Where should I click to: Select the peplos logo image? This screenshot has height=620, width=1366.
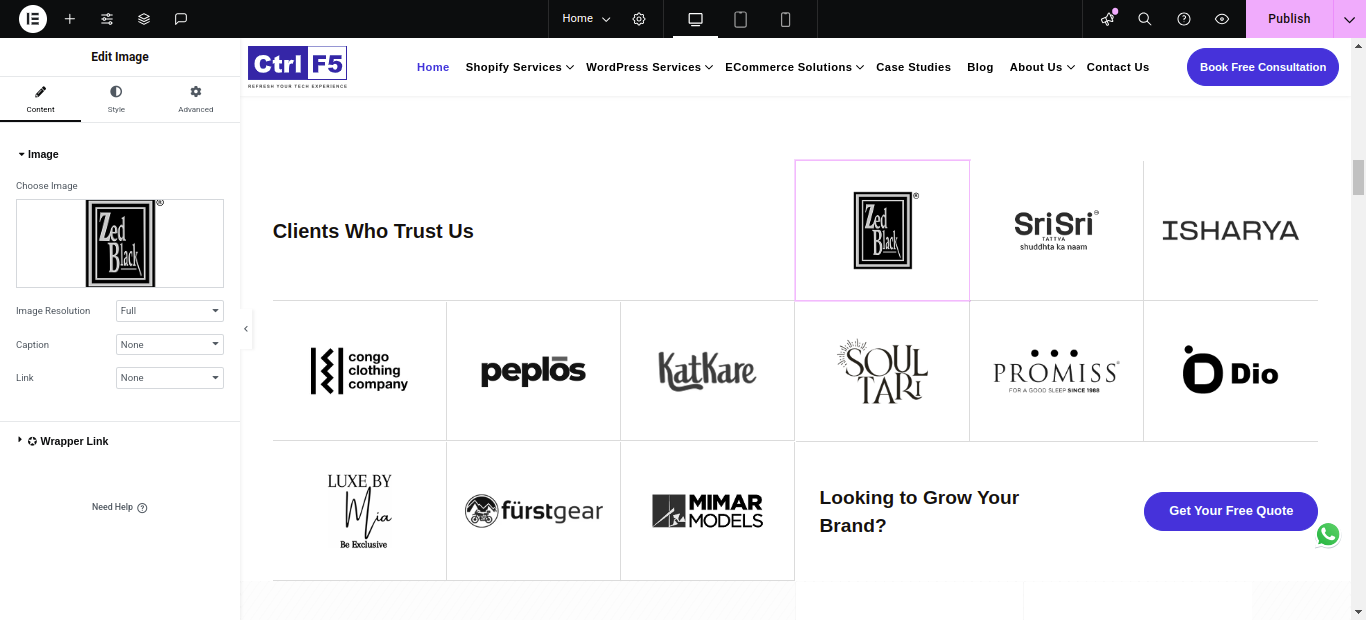[x=533, y=372]
